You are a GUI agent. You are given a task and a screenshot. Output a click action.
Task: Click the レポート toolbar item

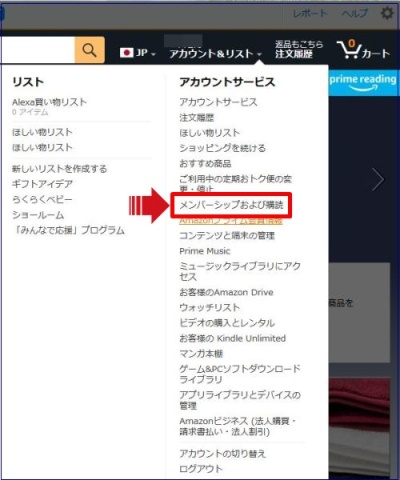point(310,13)
